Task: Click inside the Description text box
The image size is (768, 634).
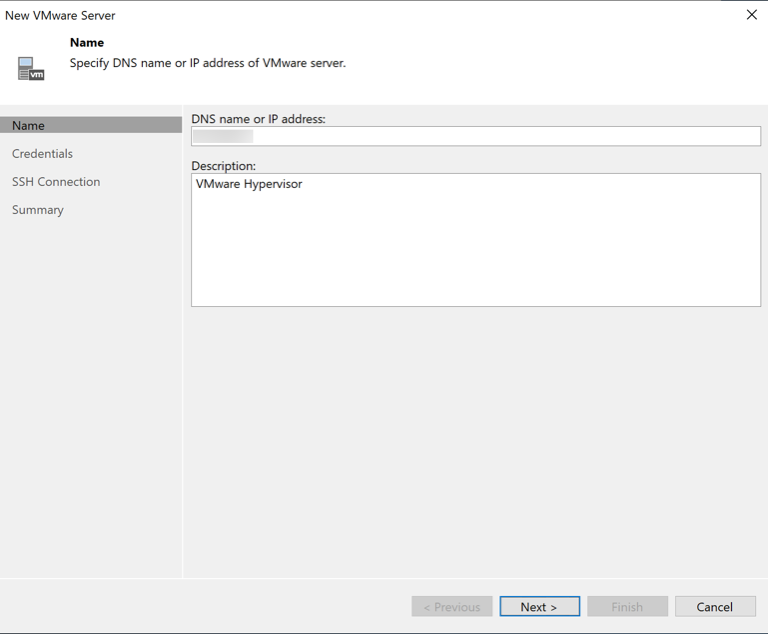Action: coord(476,240)
